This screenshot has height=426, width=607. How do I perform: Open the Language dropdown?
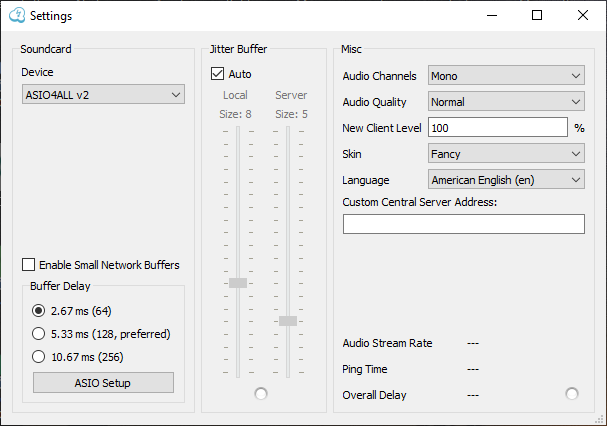tap(506, 179)
